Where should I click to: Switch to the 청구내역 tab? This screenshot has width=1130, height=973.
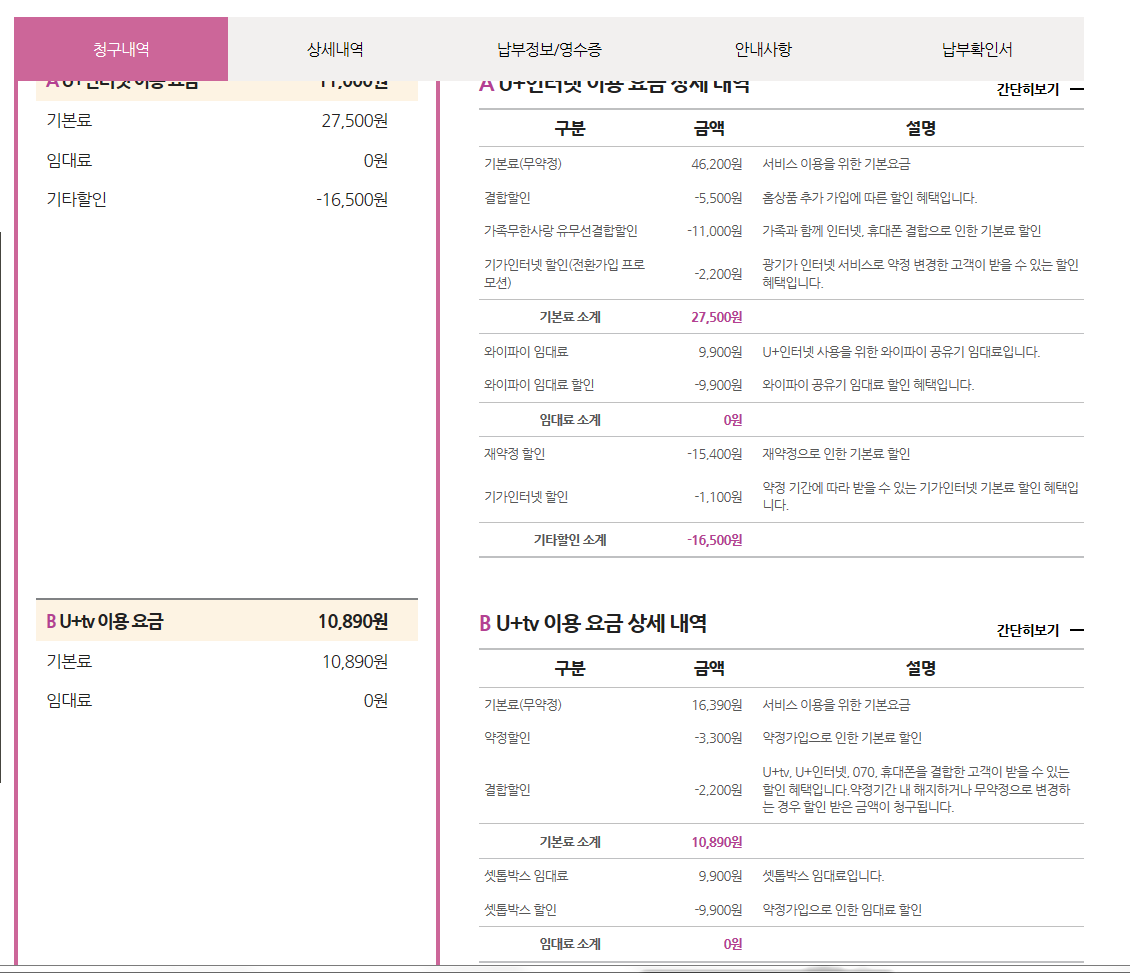coord(121,49)
